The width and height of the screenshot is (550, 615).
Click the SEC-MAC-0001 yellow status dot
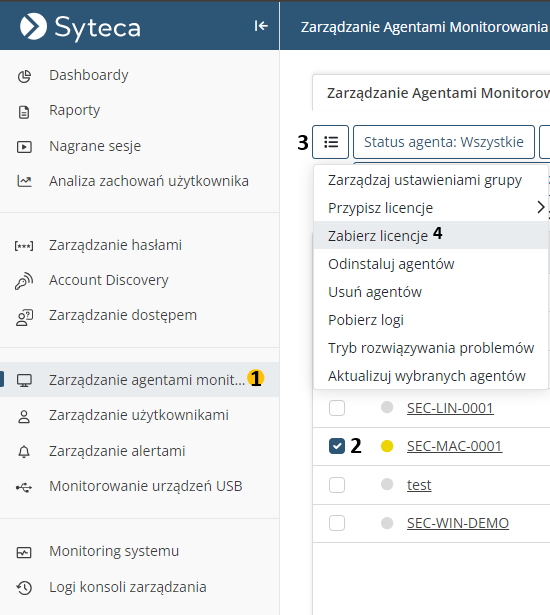387,446
